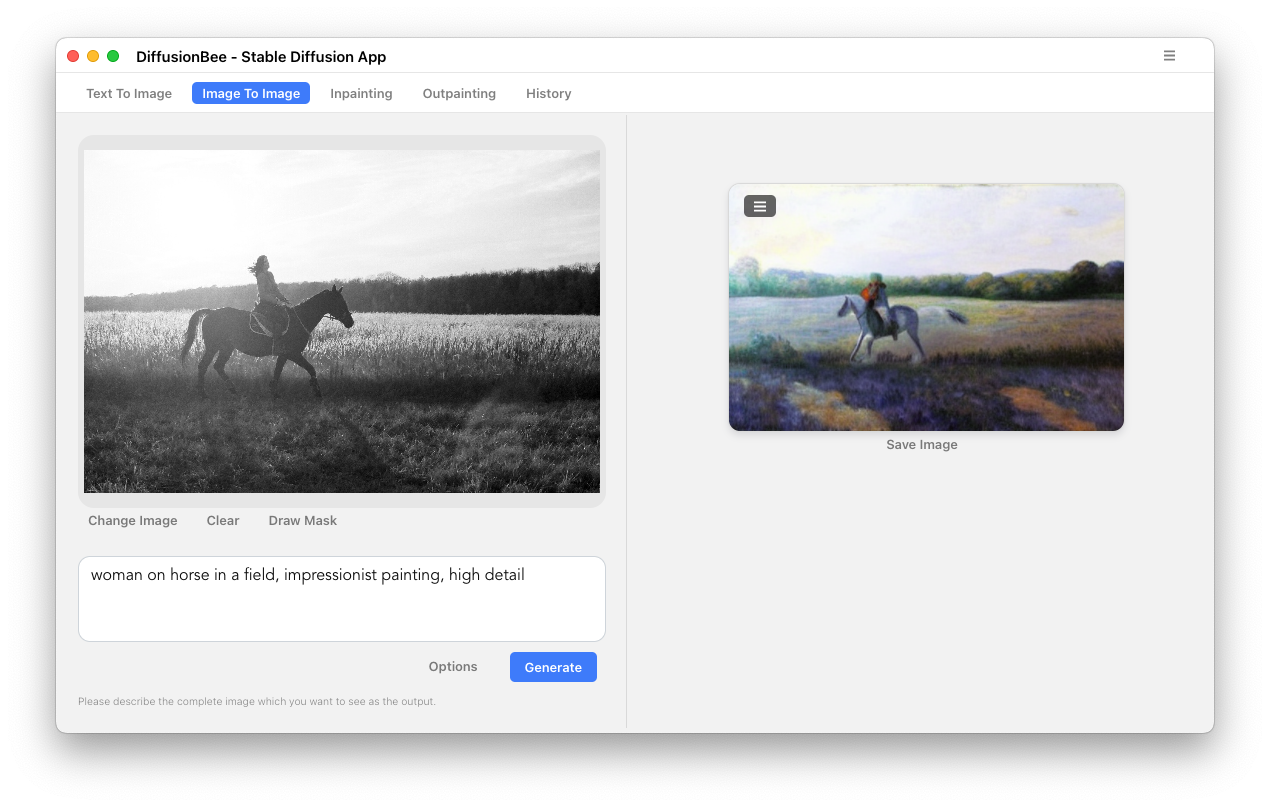1270x807 pixels.
Task: Click the red close window button
Action: [73, 56]
